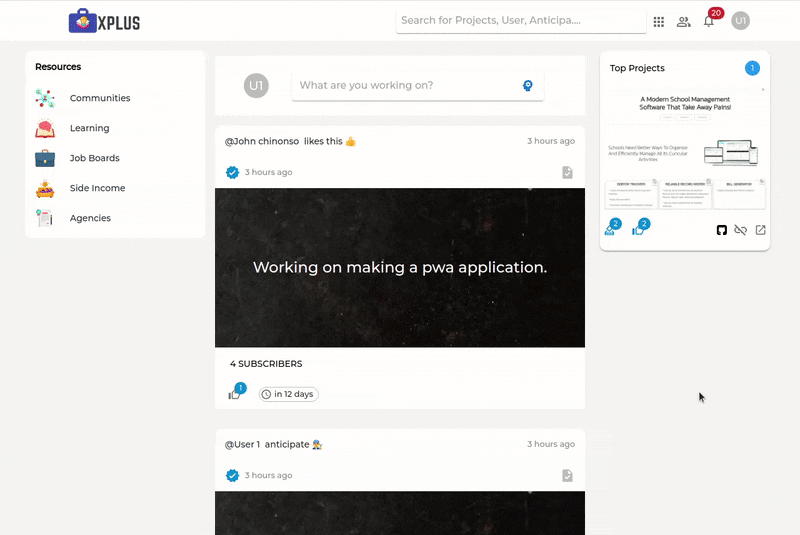This screenshot has height=535, width=800.
Task: Click the Top Projects heading
Action: tap(637, 68)
